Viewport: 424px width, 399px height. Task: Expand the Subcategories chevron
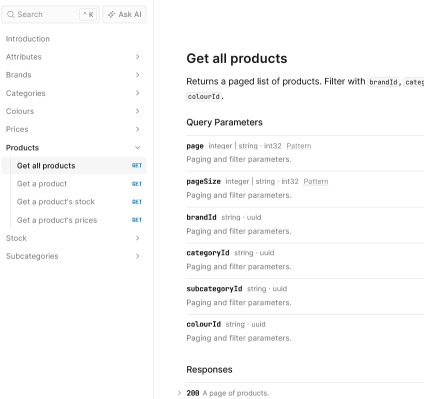(137, 256)
